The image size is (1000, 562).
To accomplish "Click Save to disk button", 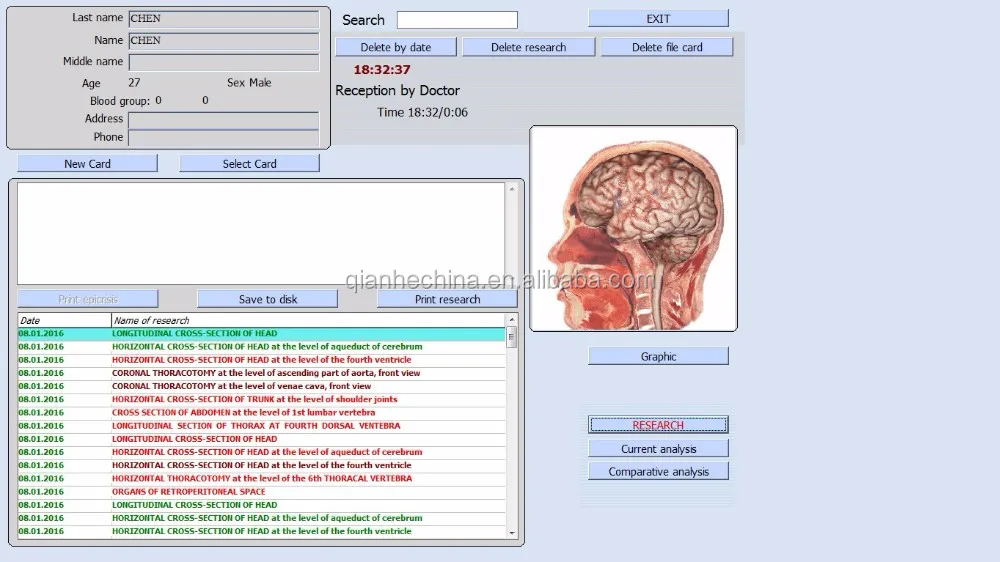I will pyautogui.click(x=267, y=299).
